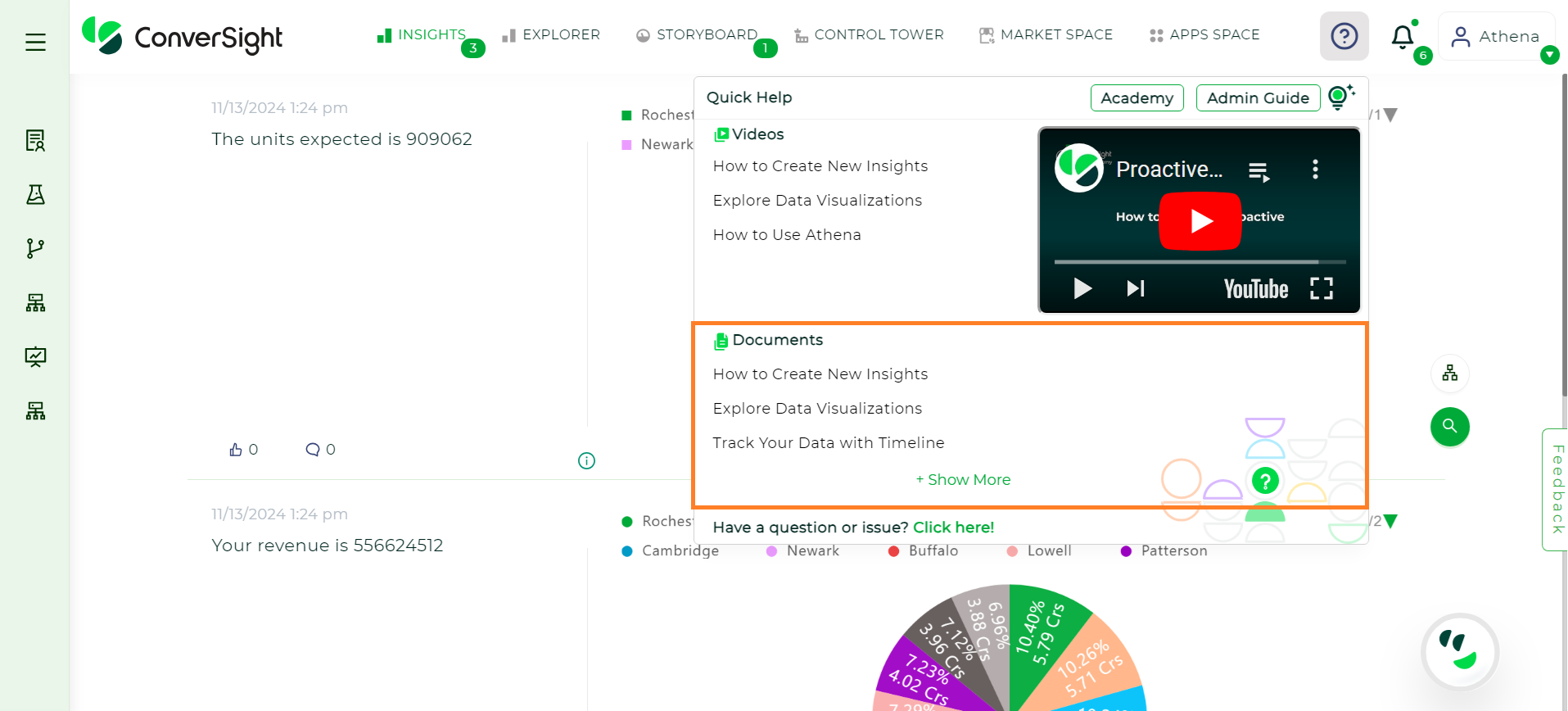Image resolution: width=1568 pixels, height=711 pixels.
Task: Select the text 'Your revenue is 556624512'
Action: (x=327, y=546)
